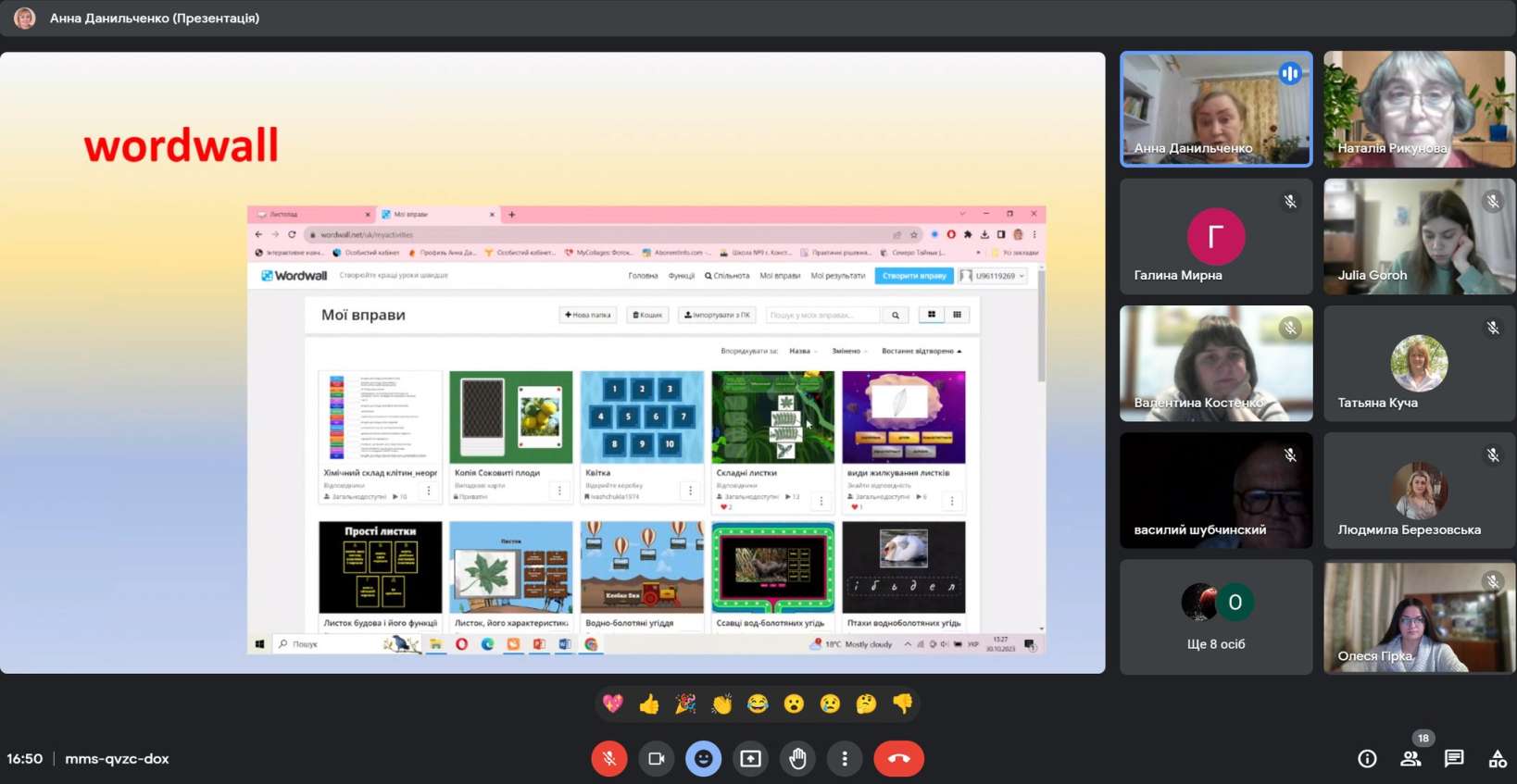1517x784 pixels.
Task: Click the presenter name Анна Данильченко (Презентація)
Action: (155, 18)
